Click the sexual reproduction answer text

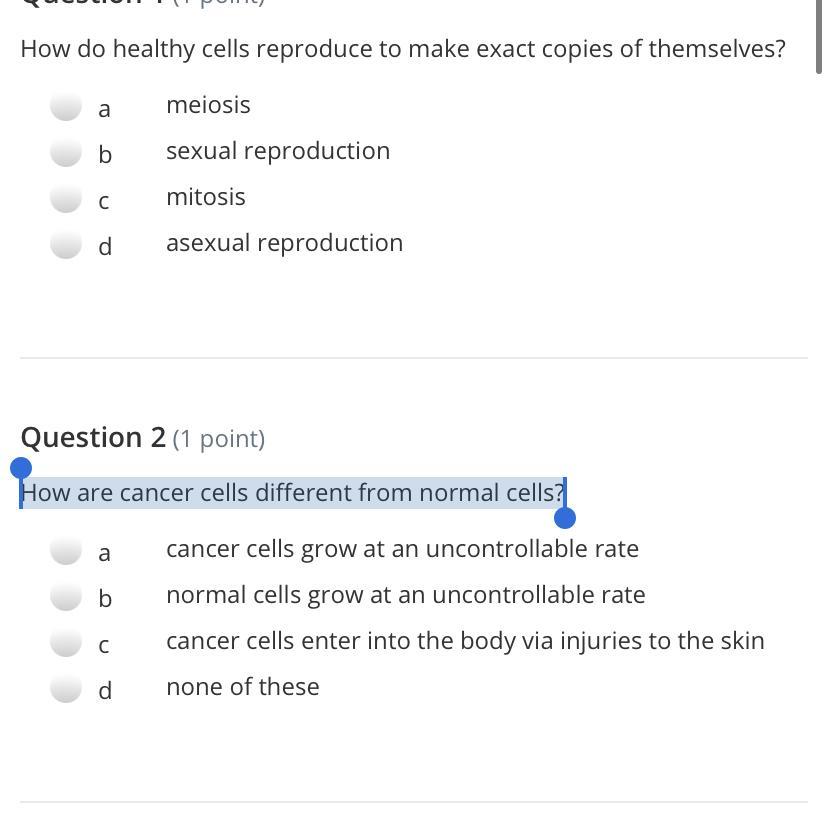pyautogui.click(x=278, y=151)
